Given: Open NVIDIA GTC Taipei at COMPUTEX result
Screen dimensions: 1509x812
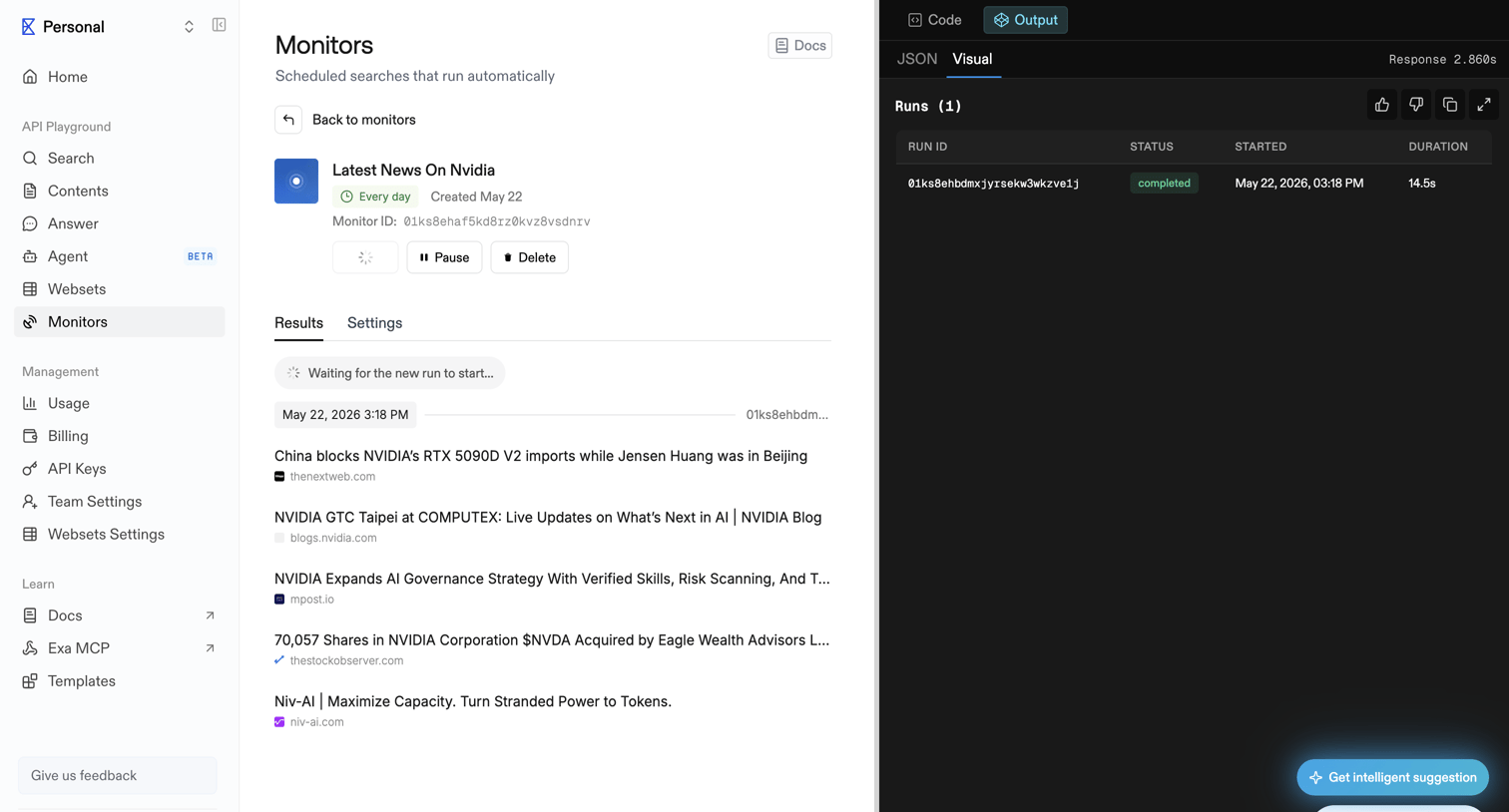Looking at the screenshot, I should [x=548, y=518].
